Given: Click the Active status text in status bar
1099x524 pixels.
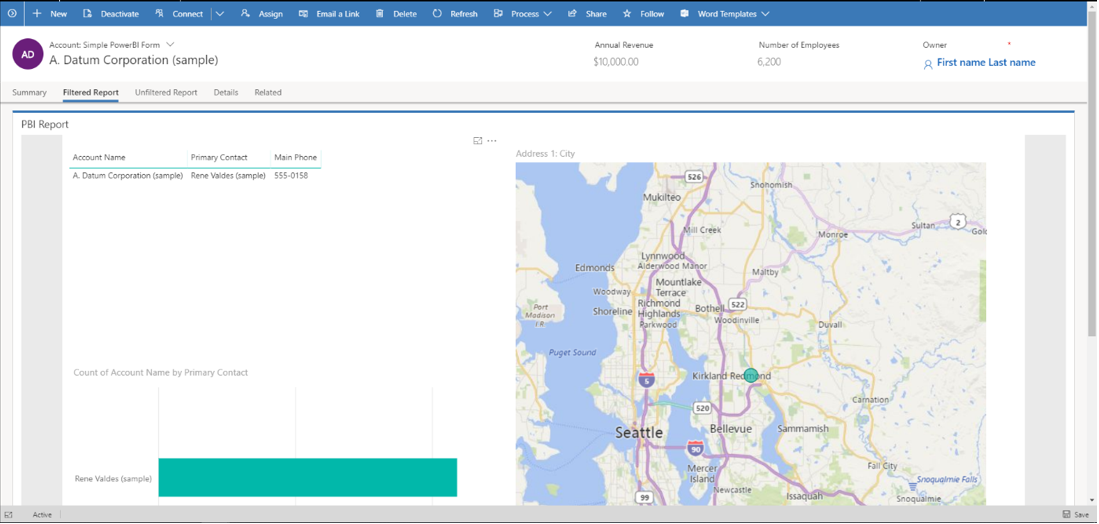Looking at the screenshot, I should coord(42,515).
